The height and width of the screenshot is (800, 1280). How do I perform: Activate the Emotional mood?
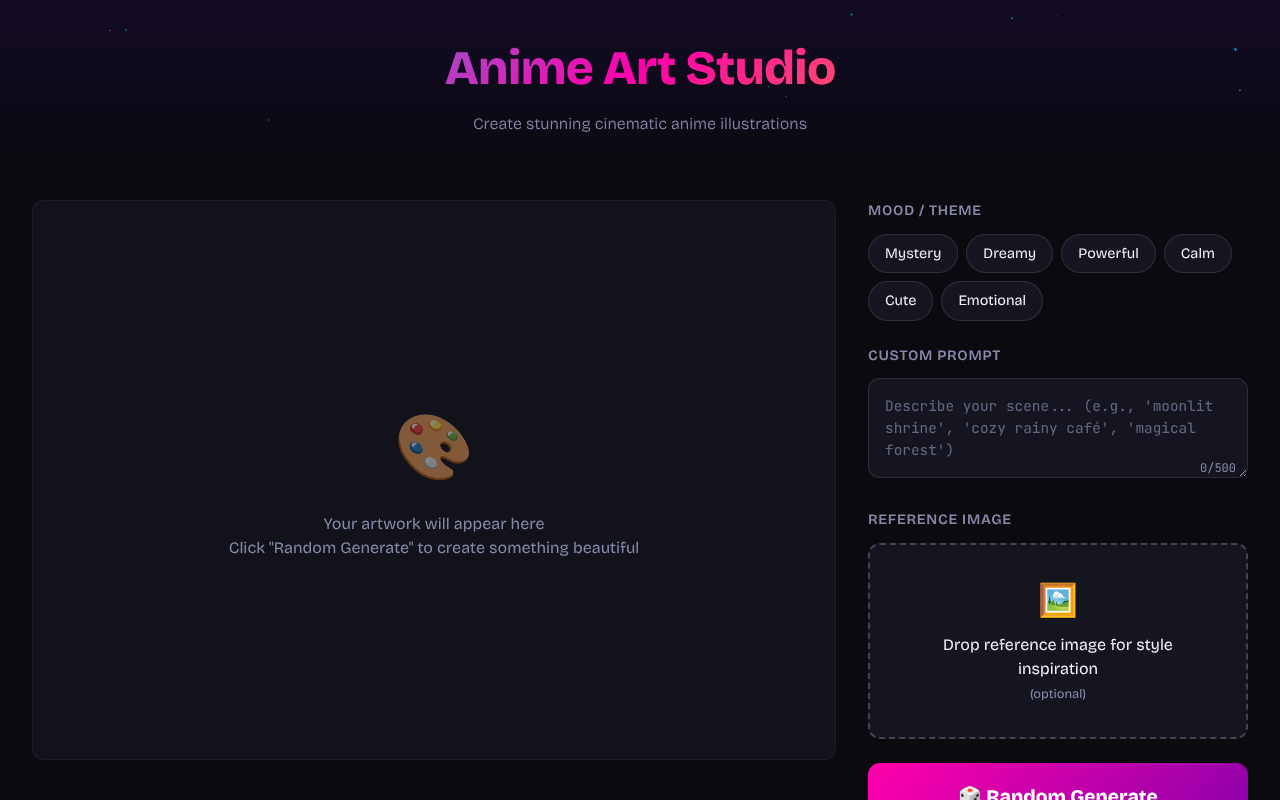pyautogui.click(x=991, y=300)
